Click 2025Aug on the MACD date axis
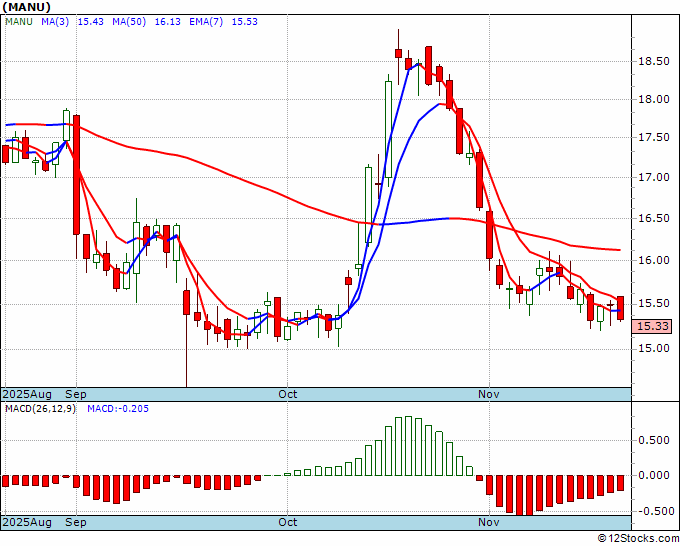 tap(27, 522)
